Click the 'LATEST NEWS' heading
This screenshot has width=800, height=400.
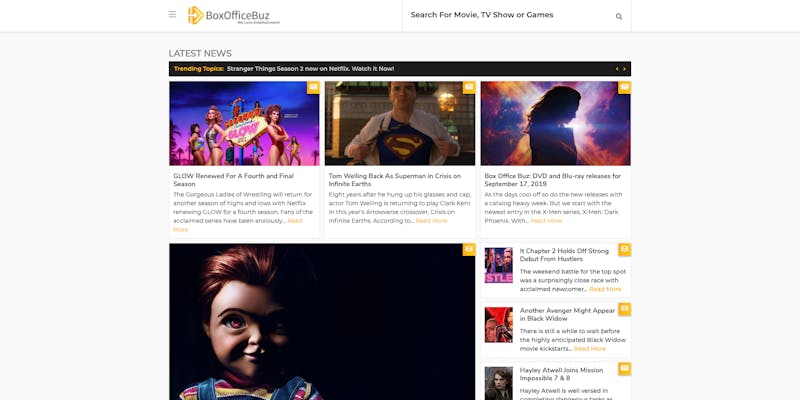tap(200, 54)
